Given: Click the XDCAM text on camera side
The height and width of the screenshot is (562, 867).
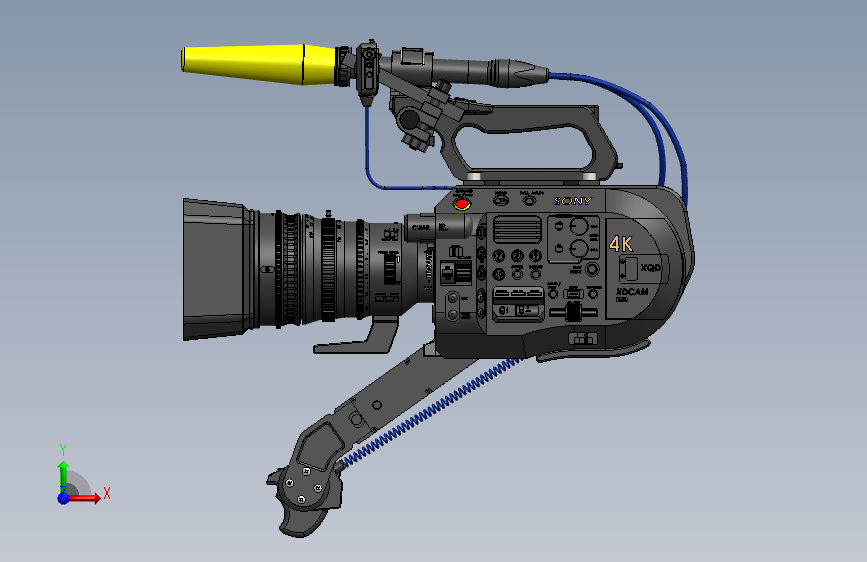Looking at the screenshot, I should click(x=632, y=292).
